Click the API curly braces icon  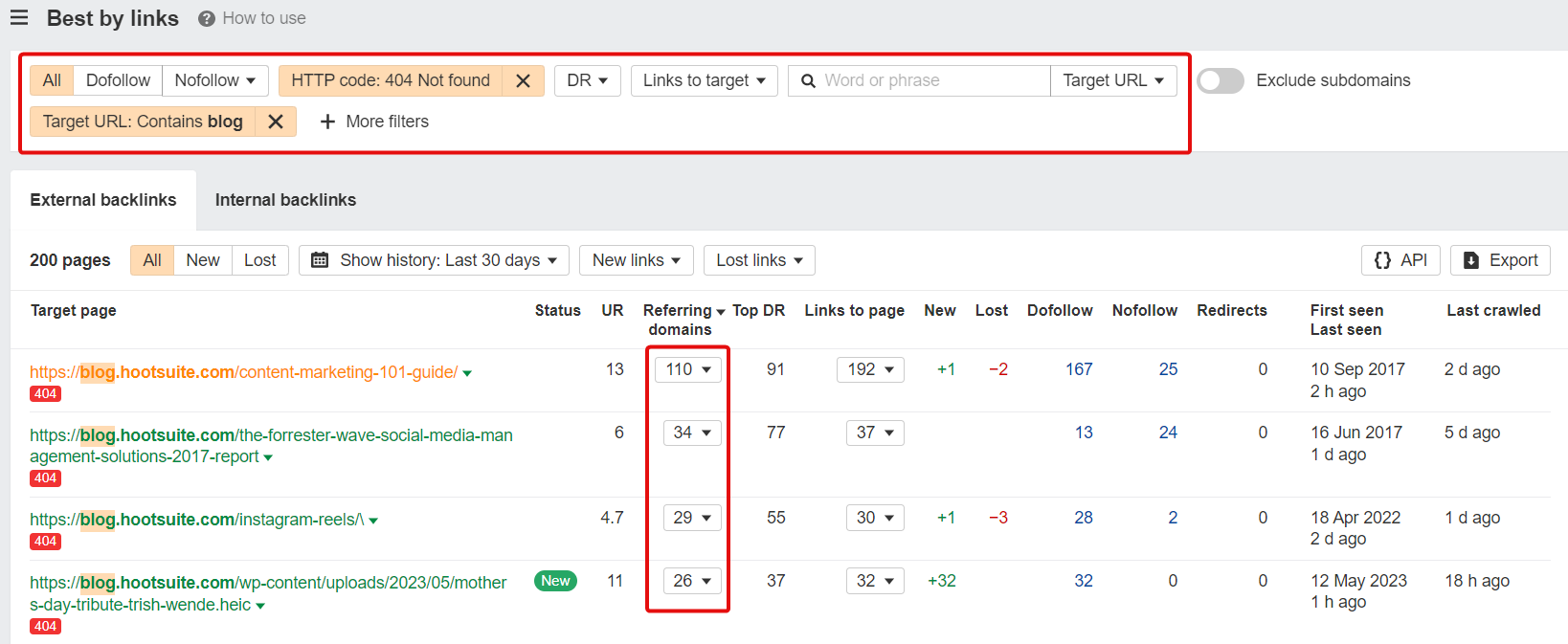pyautogui.click(x=1382, y=260)
